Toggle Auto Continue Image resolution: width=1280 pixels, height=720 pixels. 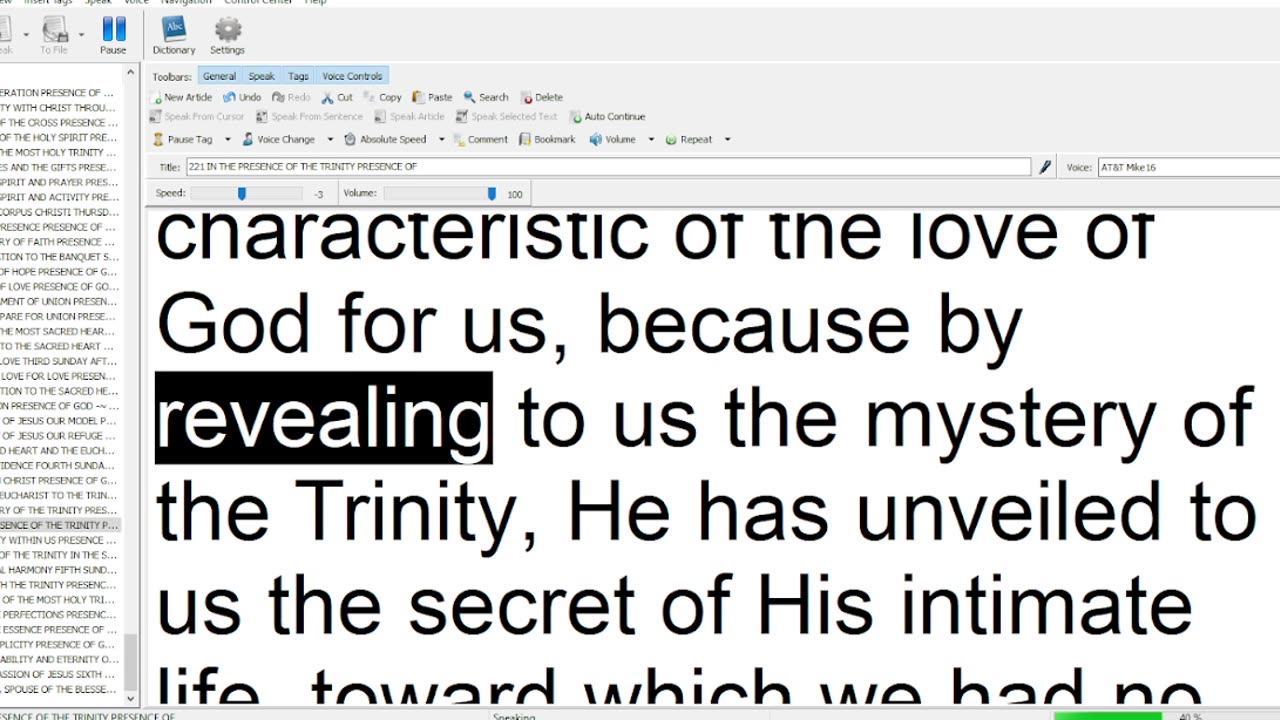tap(606, 117)
